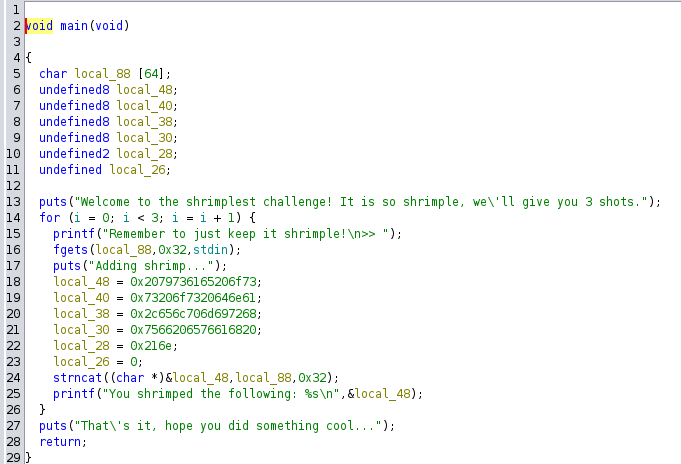
Task: Click the '0x32' size argument in fgets
Action: coord(172,250)
